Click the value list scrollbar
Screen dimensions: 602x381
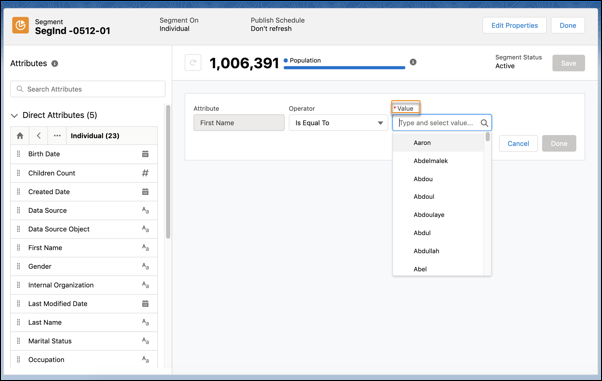(x=488, y=136)
